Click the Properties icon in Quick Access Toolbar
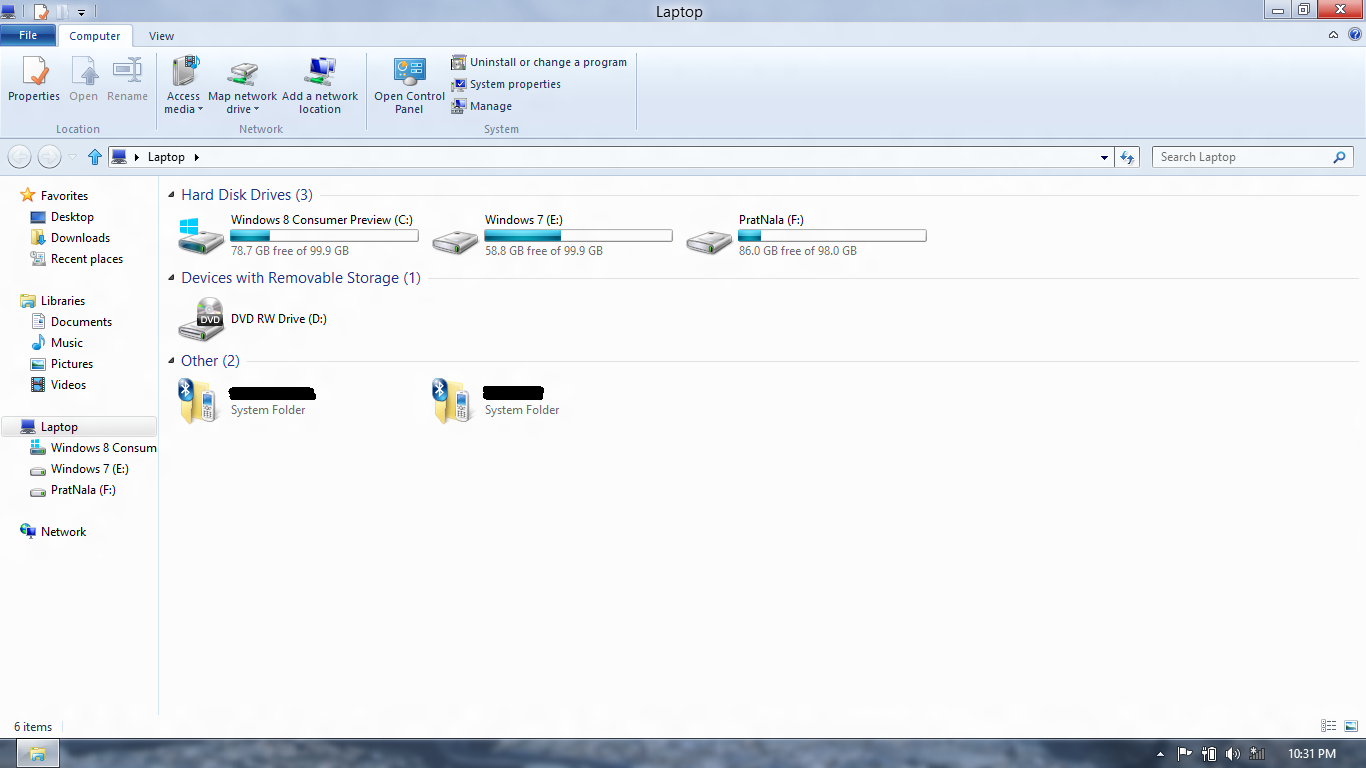Viewport: 1366px width, 768px height. click(x=41, y=12)
